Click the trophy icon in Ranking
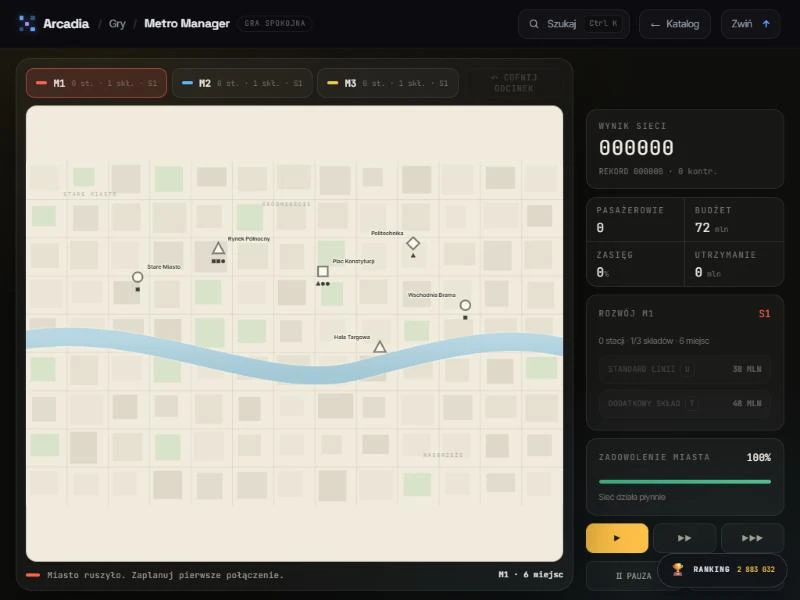Screen dimensions: 800x600 [x=678, y=569]
